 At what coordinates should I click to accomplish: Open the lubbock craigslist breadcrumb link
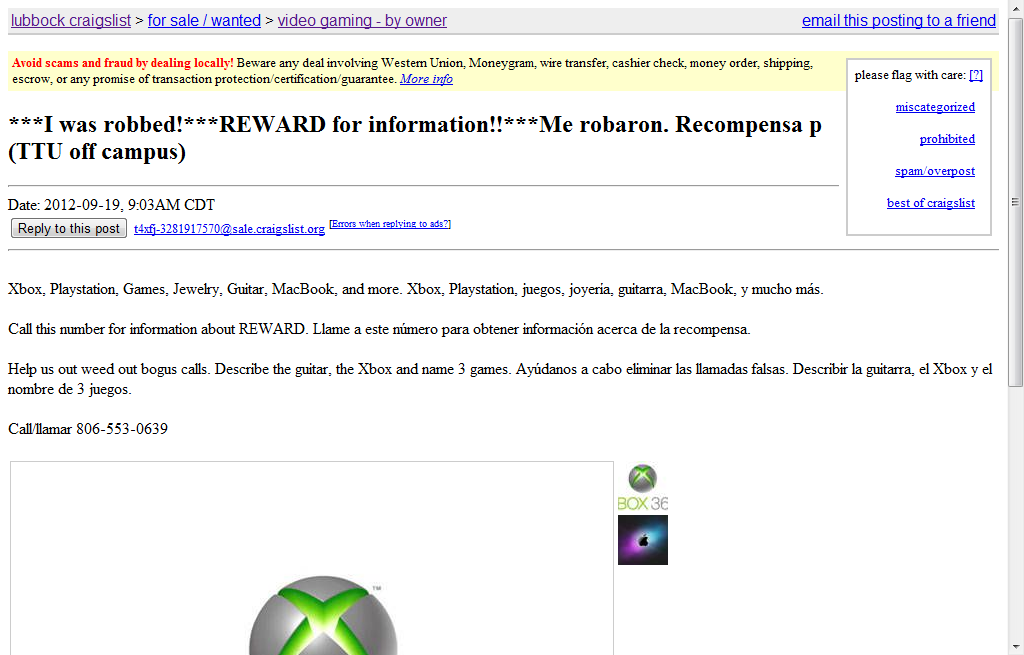(71, 21)
